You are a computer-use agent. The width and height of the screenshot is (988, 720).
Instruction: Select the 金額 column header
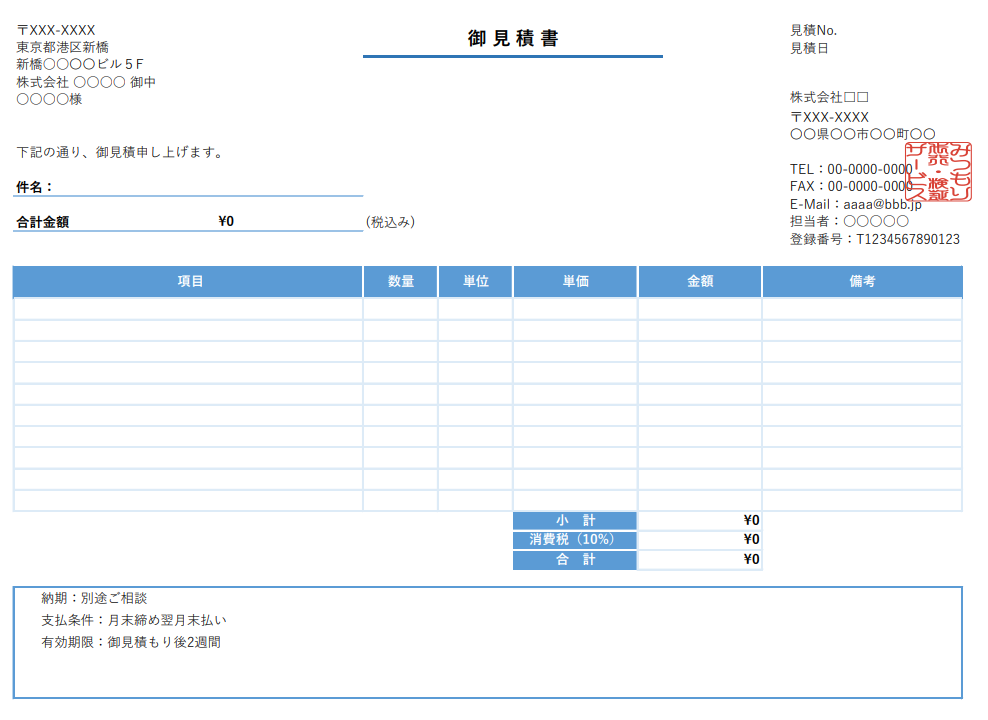click(x=700, y=282)
